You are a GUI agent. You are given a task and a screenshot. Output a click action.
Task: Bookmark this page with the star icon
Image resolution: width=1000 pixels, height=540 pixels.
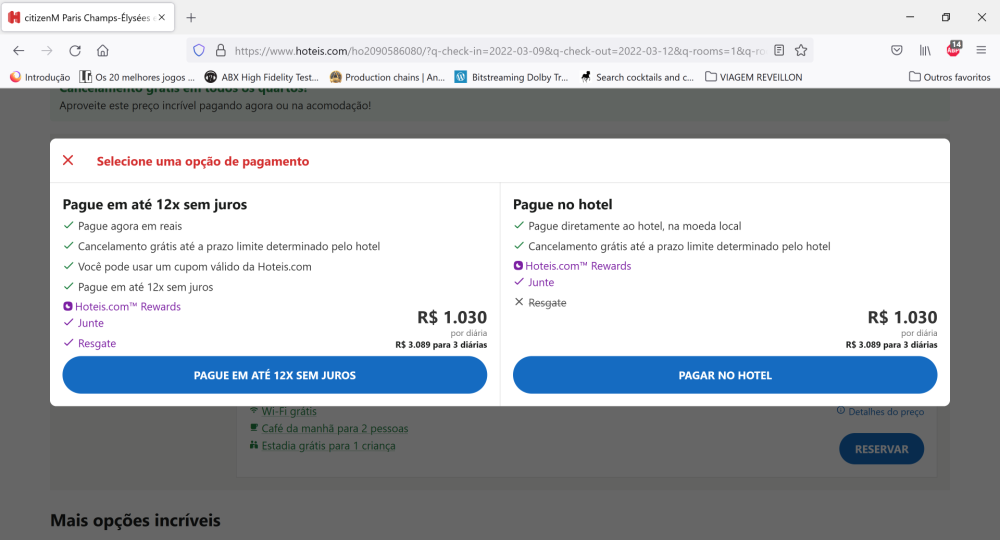click(801, 50)
